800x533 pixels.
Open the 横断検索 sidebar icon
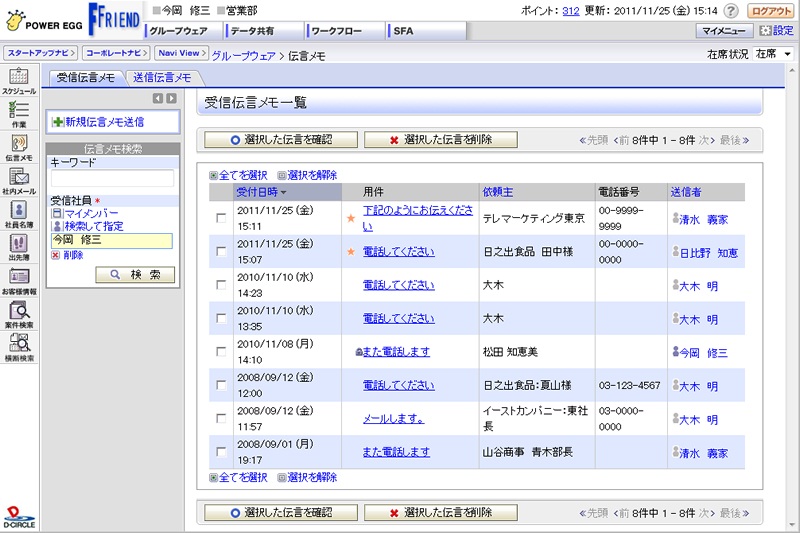pyautogui.click(x=19, y=347)
